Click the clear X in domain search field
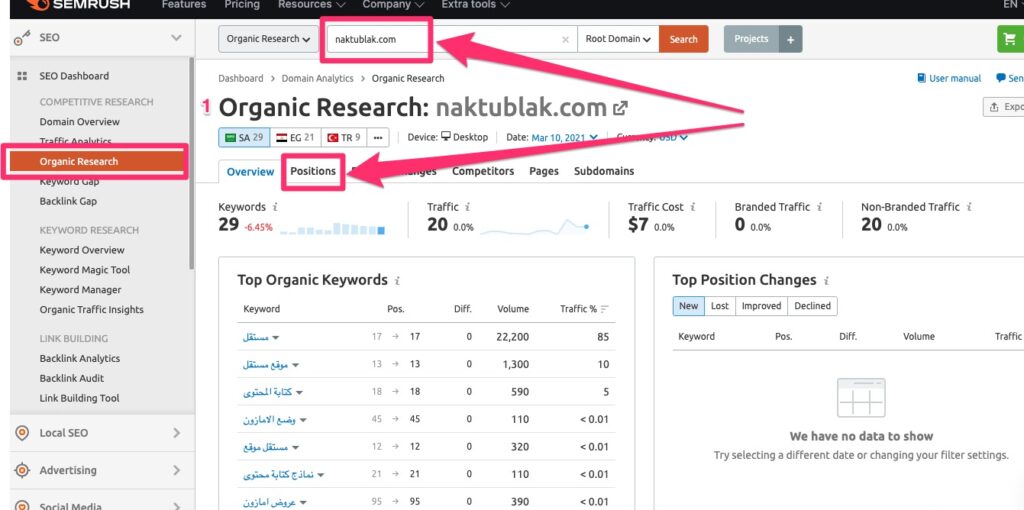The image size is (1024, 510). pos(565,40)
